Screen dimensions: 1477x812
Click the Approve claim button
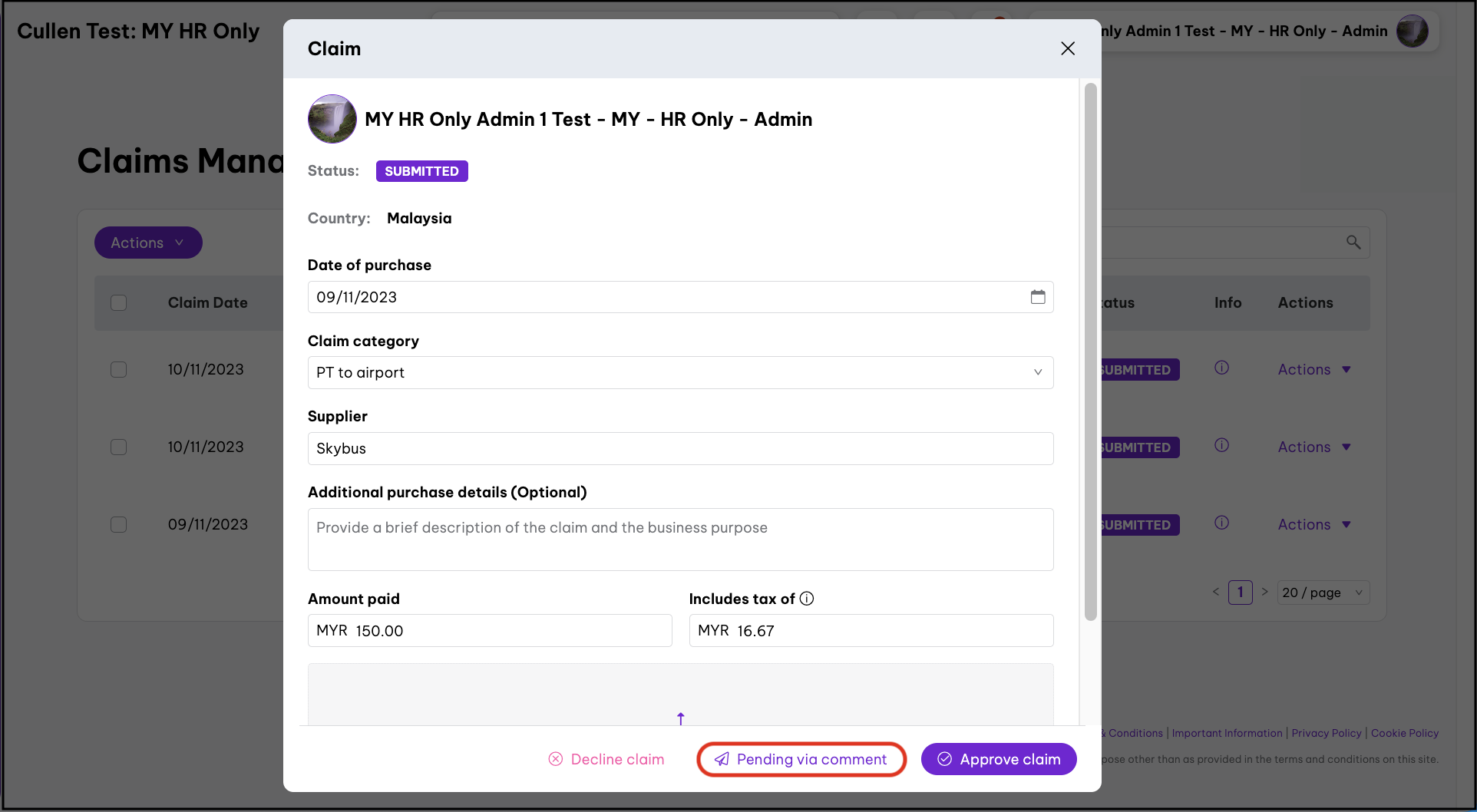(x=999, y=759)
